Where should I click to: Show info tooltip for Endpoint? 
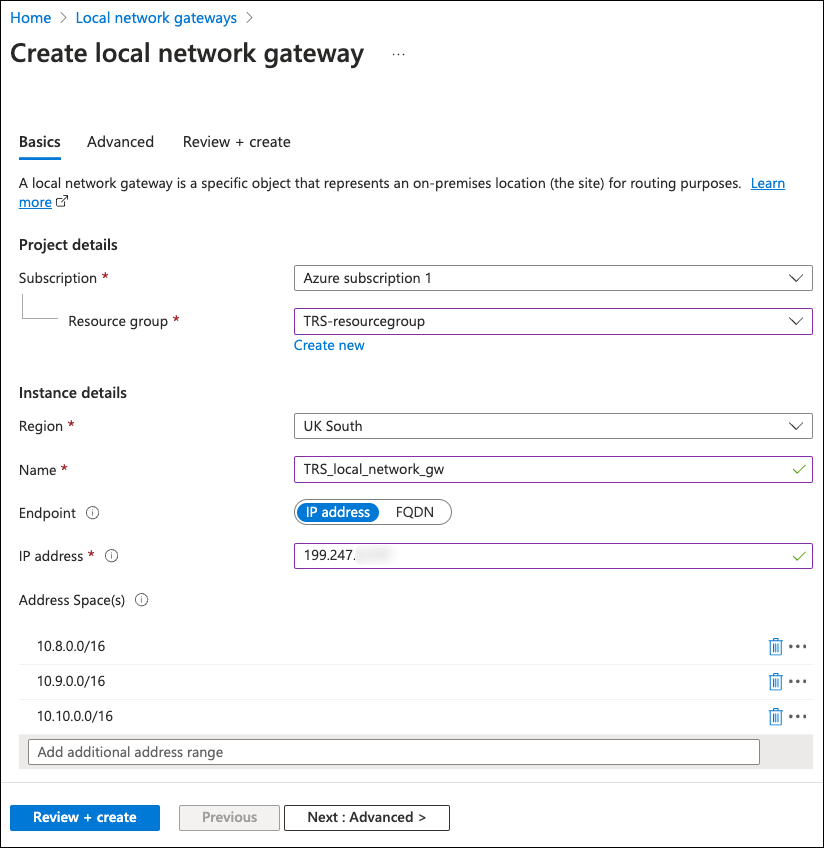pyautogui.click(x=93, y=513)
